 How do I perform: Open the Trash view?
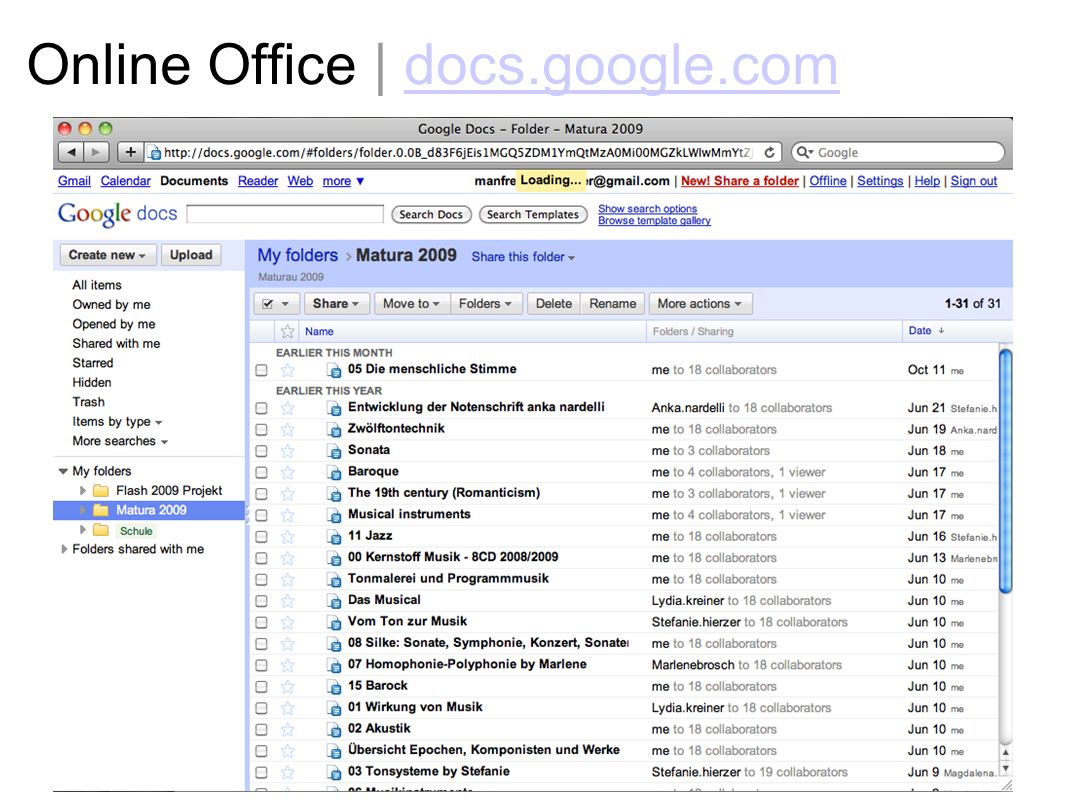[88, 402]
